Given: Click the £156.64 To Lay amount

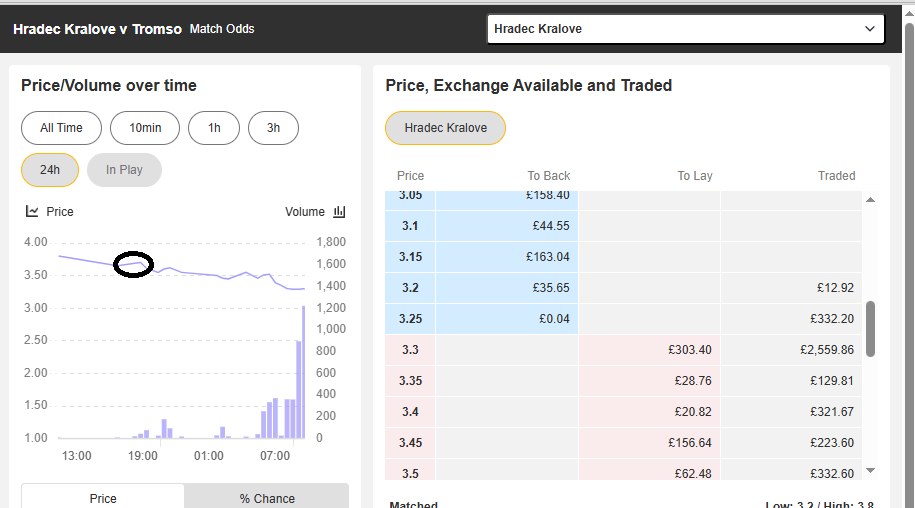Looking at the screenshot, I should point(690,442).
